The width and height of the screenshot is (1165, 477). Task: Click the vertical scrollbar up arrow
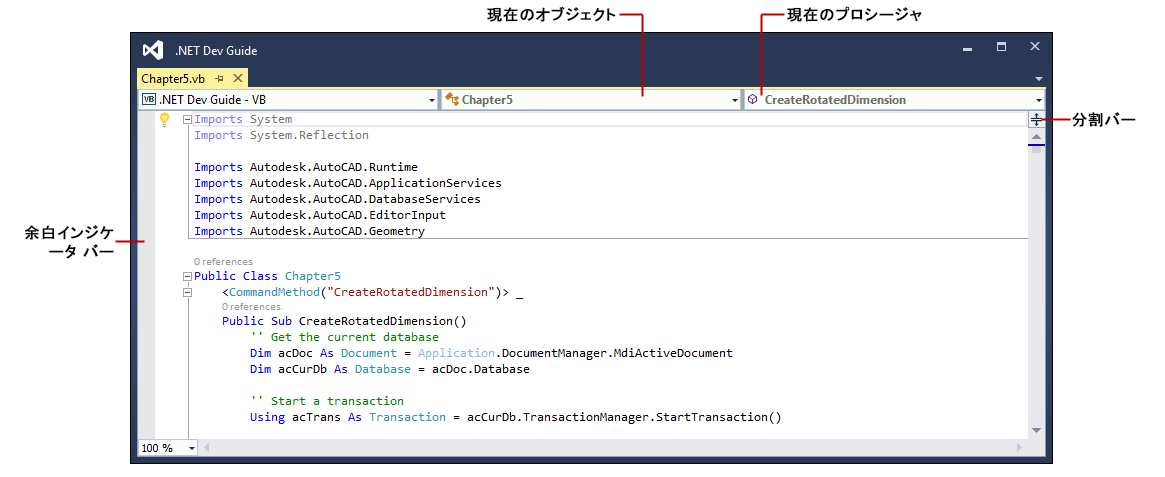coord(1037,138)
